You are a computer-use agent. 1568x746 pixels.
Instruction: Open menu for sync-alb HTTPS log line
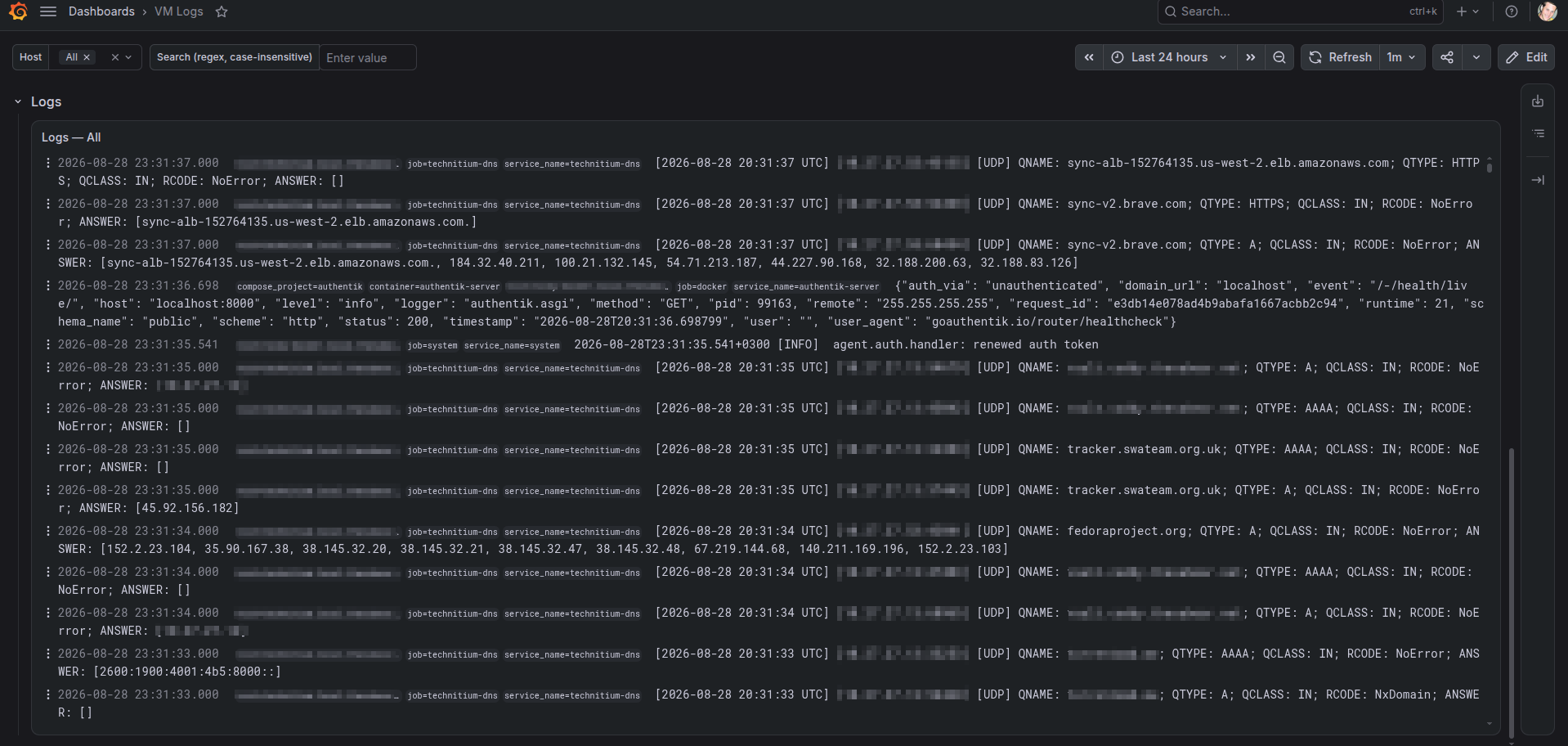[x=48, y=163]
